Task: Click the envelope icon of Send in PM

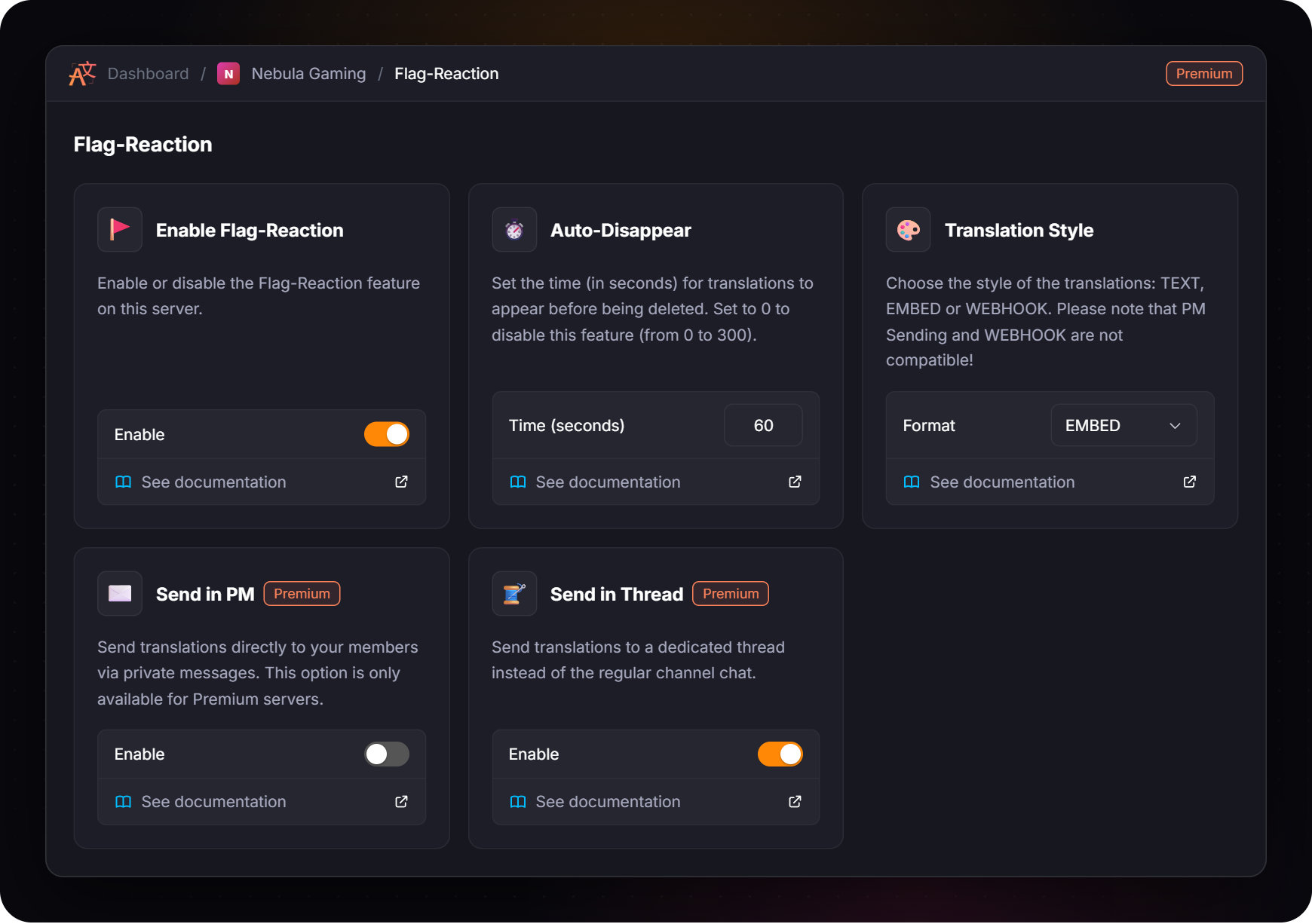Action: (x=120, y=593)
